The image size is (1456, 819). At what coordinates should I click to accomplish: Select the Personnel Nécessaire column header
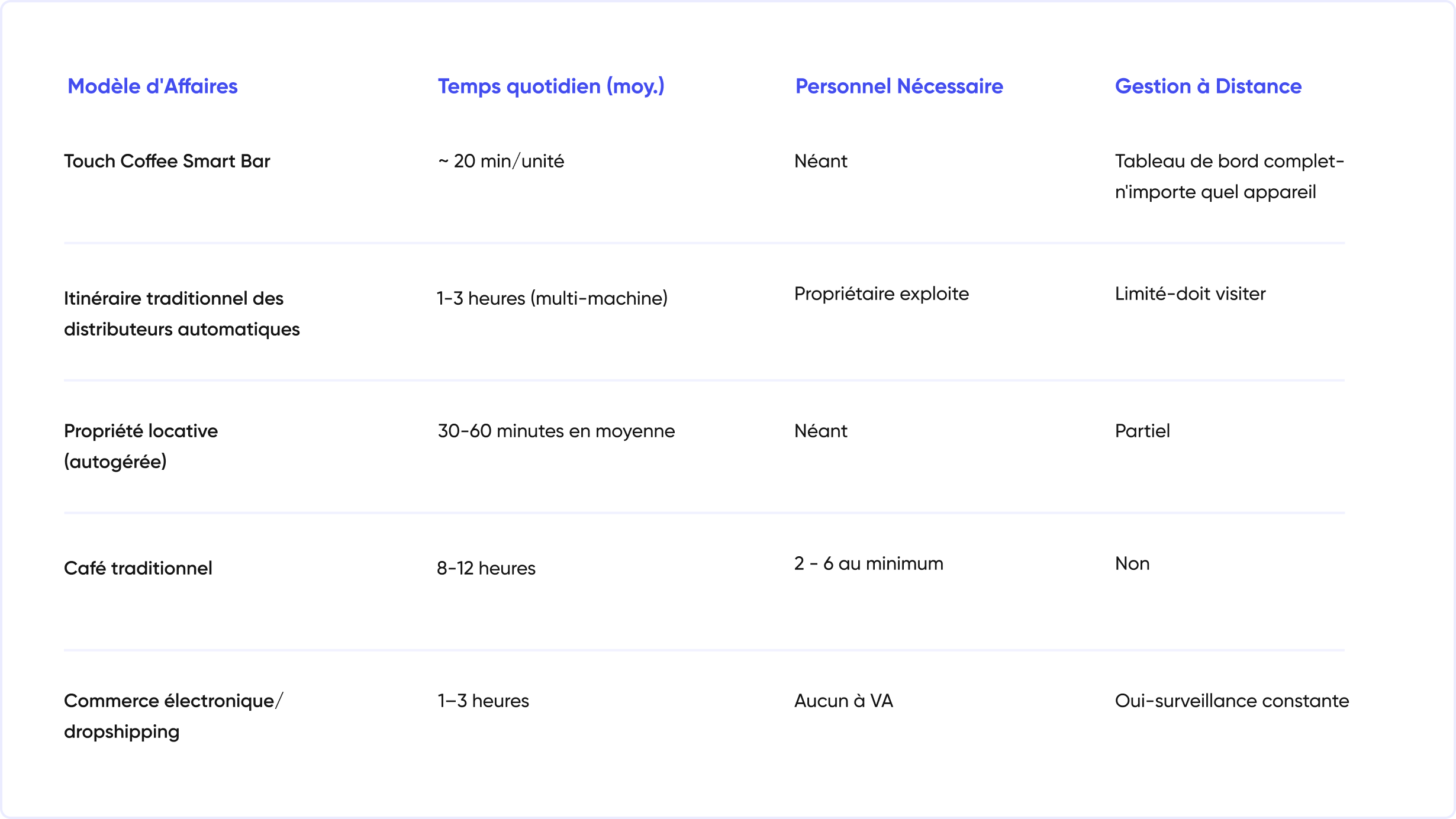(899, 86)
